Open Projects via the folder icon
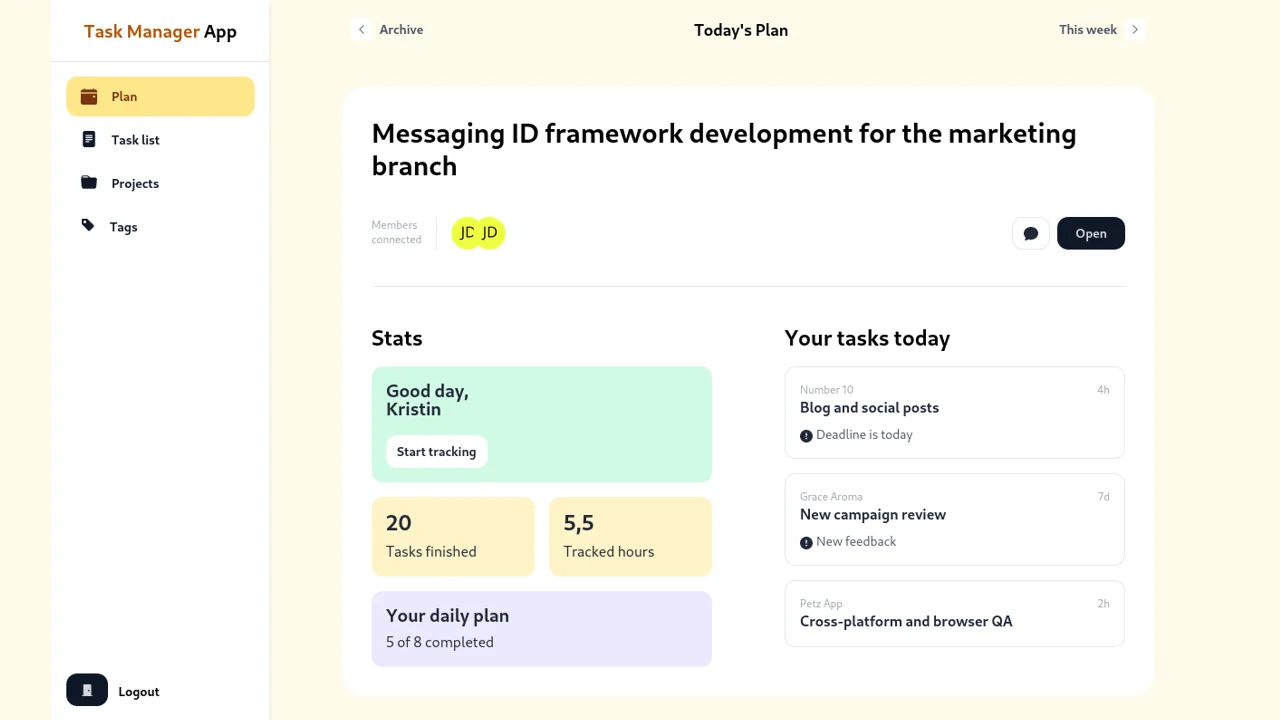Image resolution: width=1280 pixels, height=720 pixels. (x=88, y=183)
